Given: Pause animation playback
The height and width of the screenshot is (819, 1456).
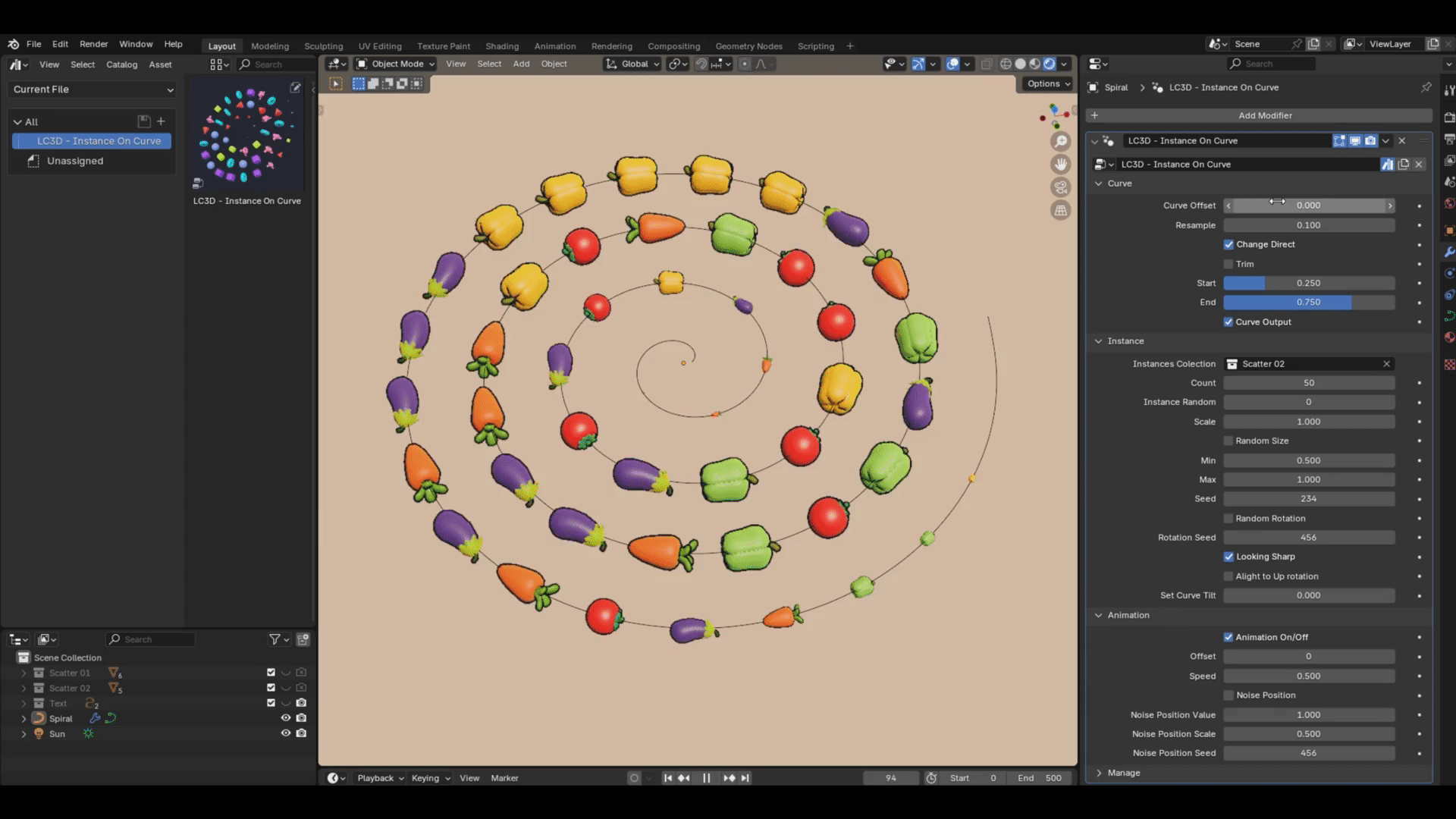Looking at the screenshot, I should pos(706,778).
